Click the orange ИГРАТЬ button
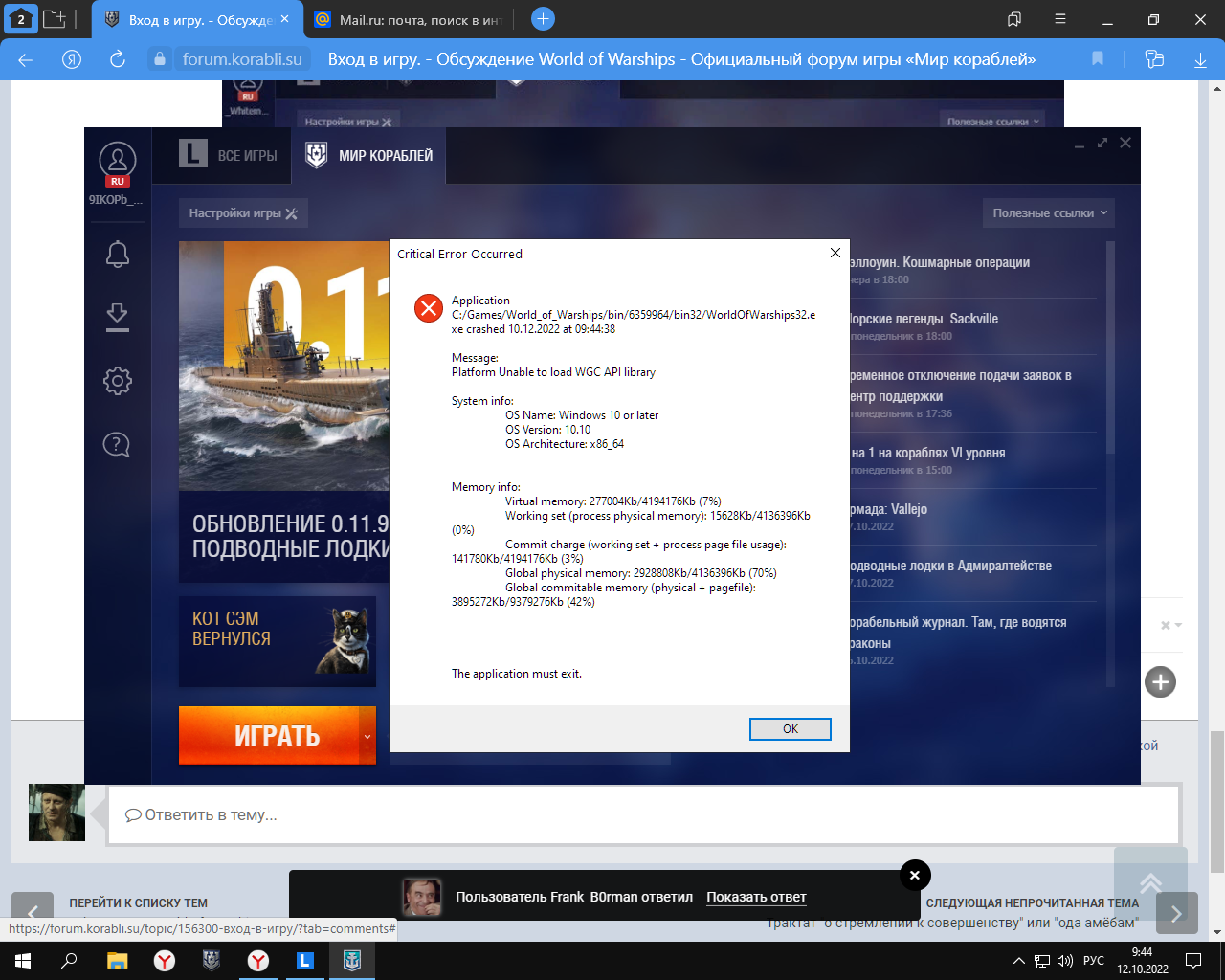Viewport: 1225px width, 980px height. [x=269, y=735]
